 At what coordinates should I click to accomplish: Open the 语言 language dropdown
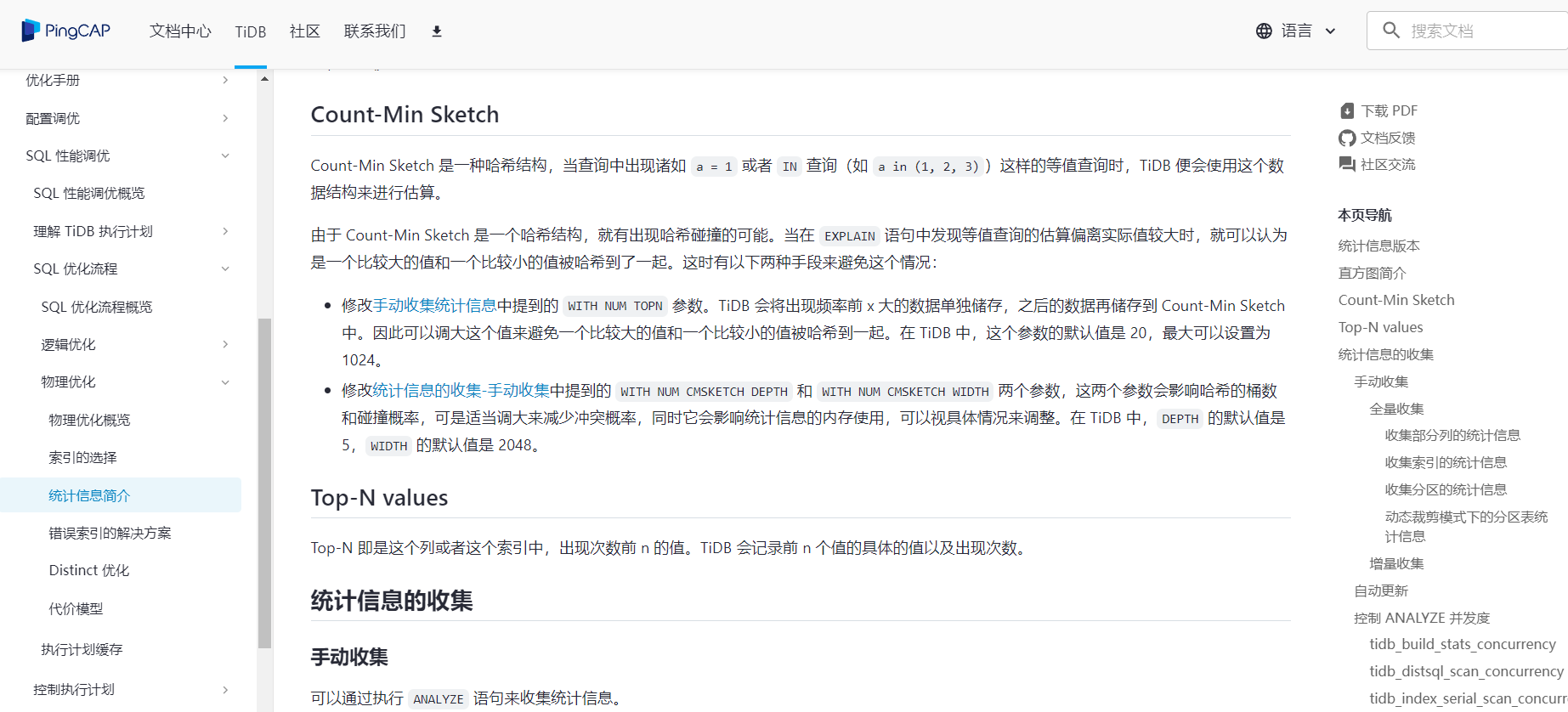(x=1296, y=31)
